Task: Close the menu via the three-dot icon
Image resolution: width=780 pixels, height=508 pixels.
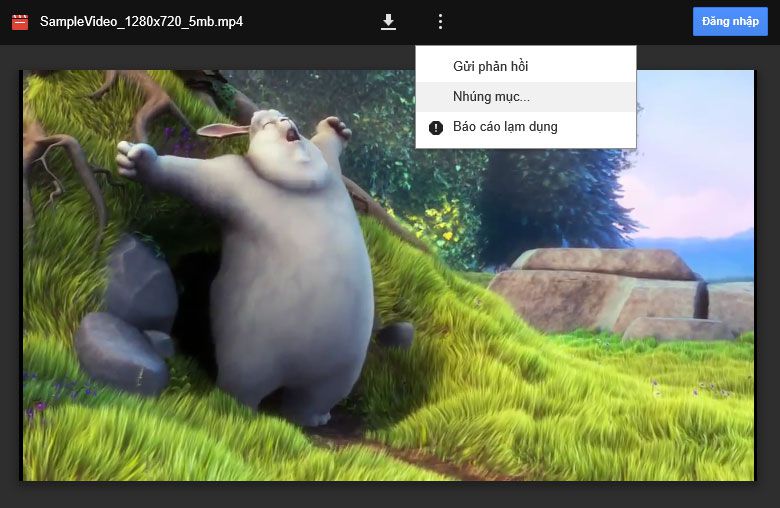Action: tap(440, 21)
